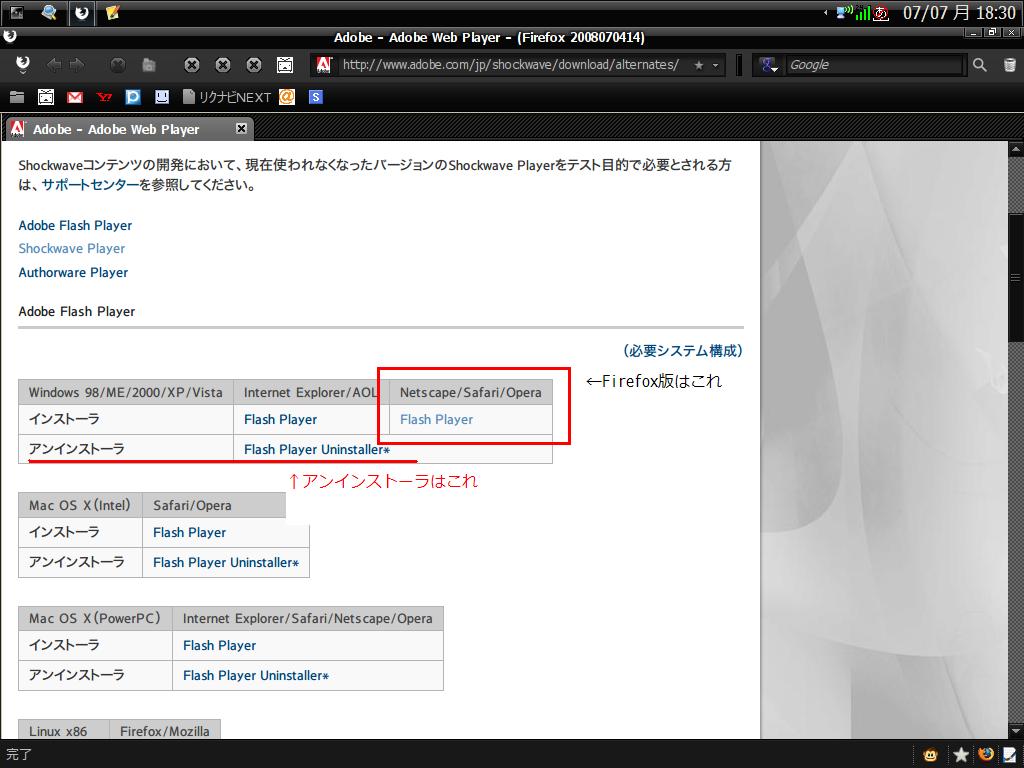Click the trash can toolbar icon
Image resolution: width=1024 pixels, height=768 pixels.
click(1009, 65)
